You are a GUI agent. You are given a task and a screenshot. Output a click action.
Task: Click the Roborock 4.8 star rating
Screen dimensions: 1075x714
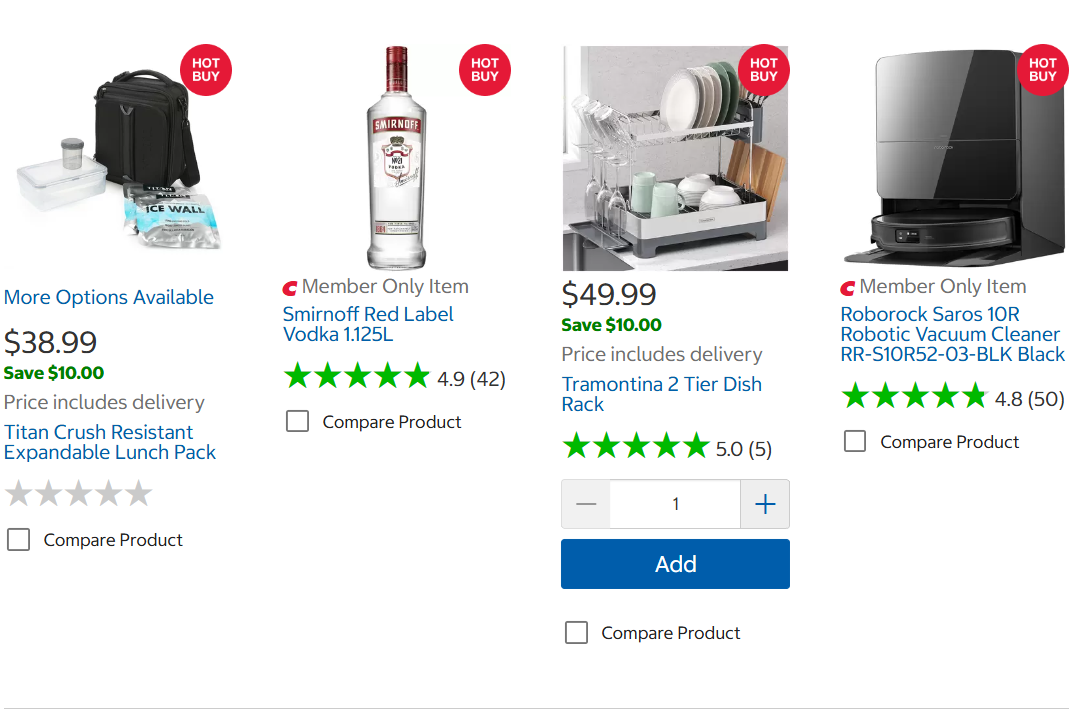(914, 397)
